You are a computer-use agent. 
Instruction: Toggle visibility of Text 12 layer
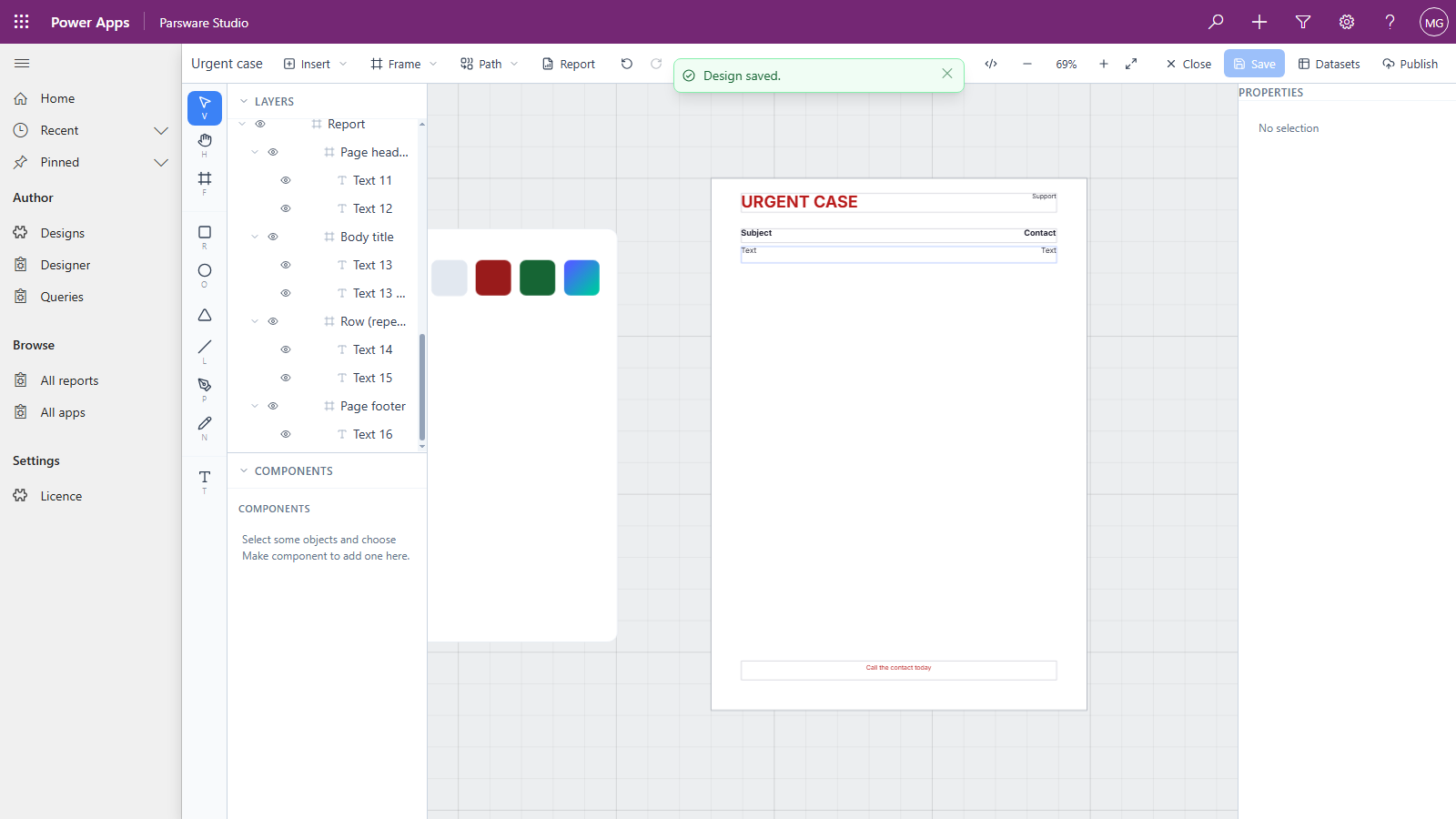[286, 208]
